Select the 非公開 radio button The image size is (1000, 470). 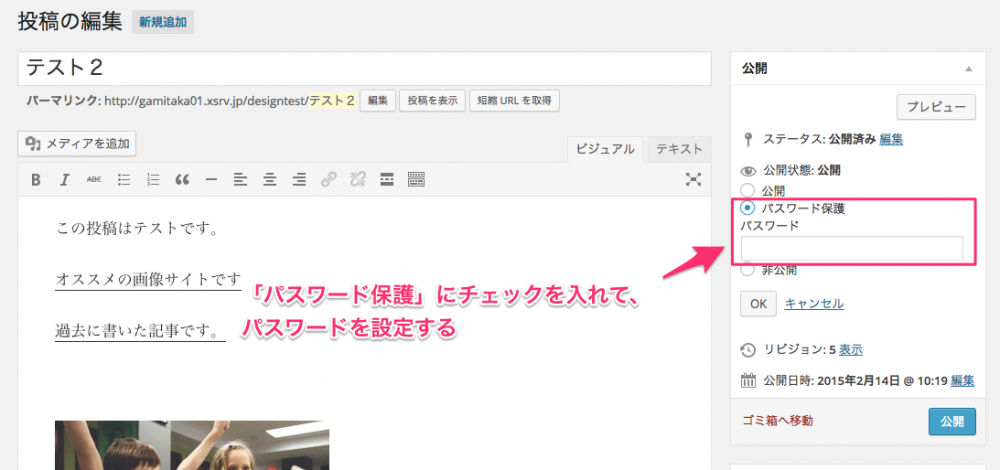click(x=747, y=270)
